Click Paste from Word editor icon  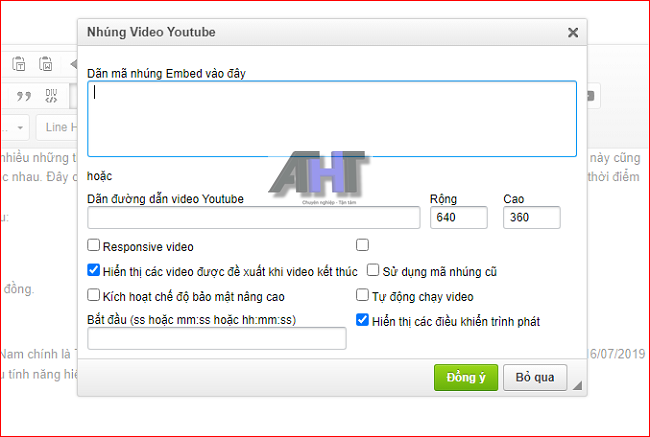pyautogui.click(x=46, y=64)
